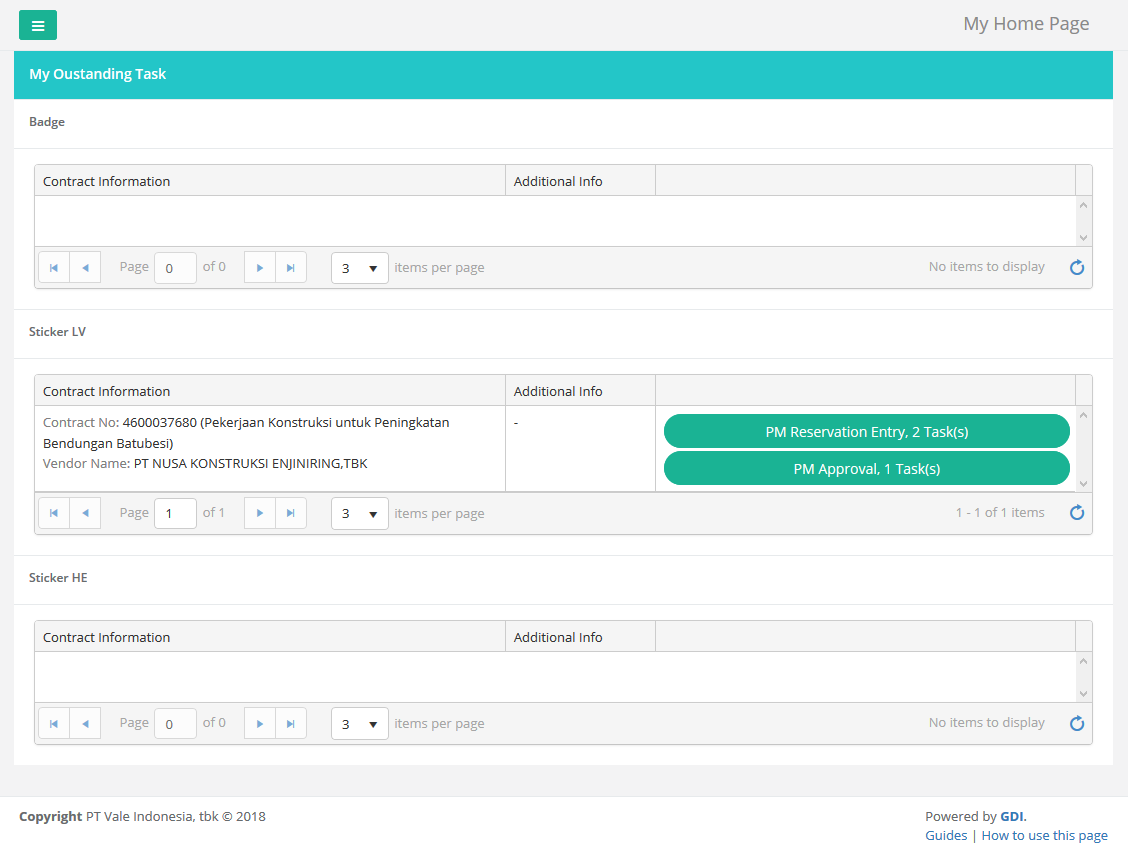Open items per page dropdown in Badge grid
The image size is (1128, 863).
pyautogui.click(x=360, y=268)
